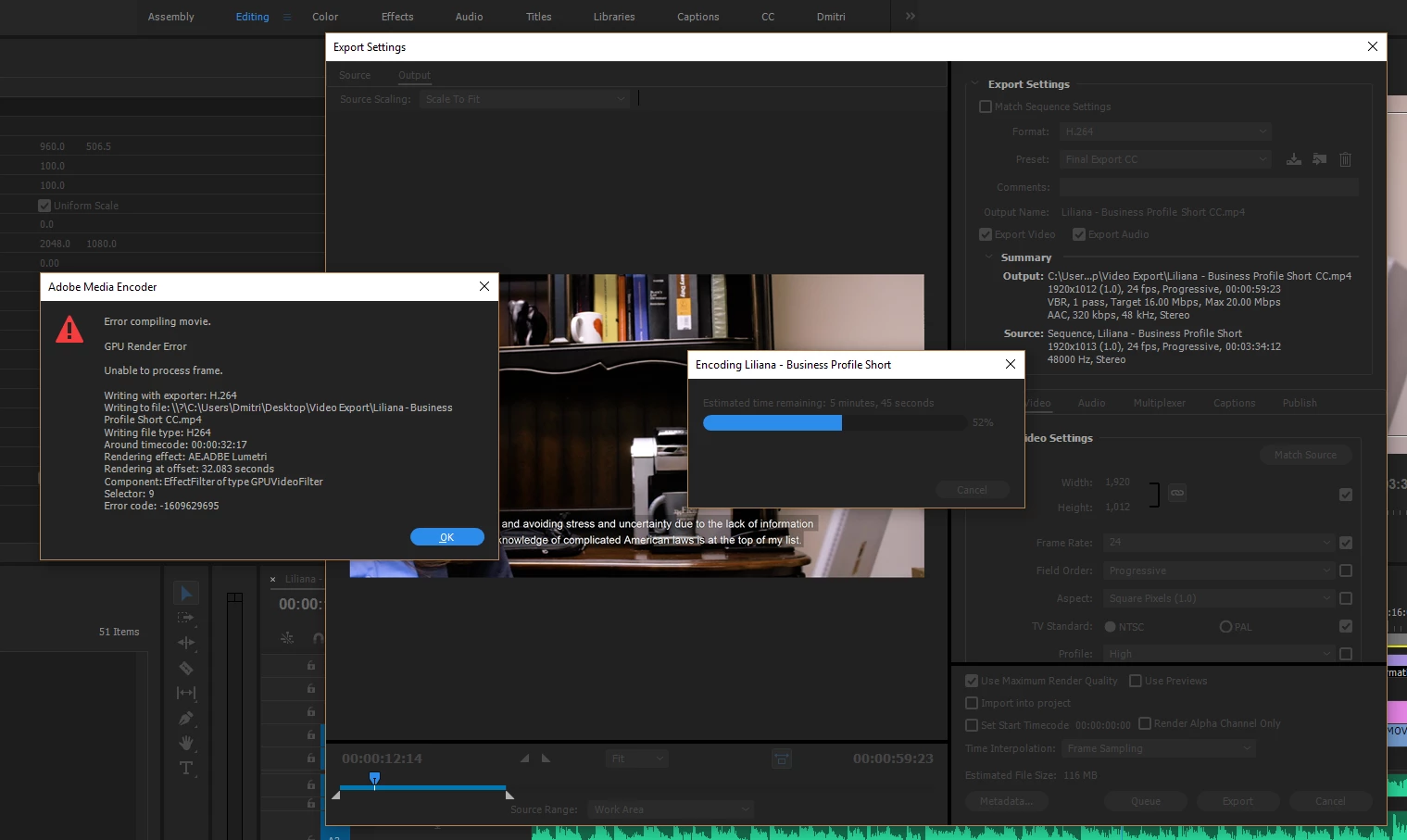Switch to the Audio workspace
The width and height of the screenshot is (1407, 840).
pyautogui.click(x=469, y=17)
